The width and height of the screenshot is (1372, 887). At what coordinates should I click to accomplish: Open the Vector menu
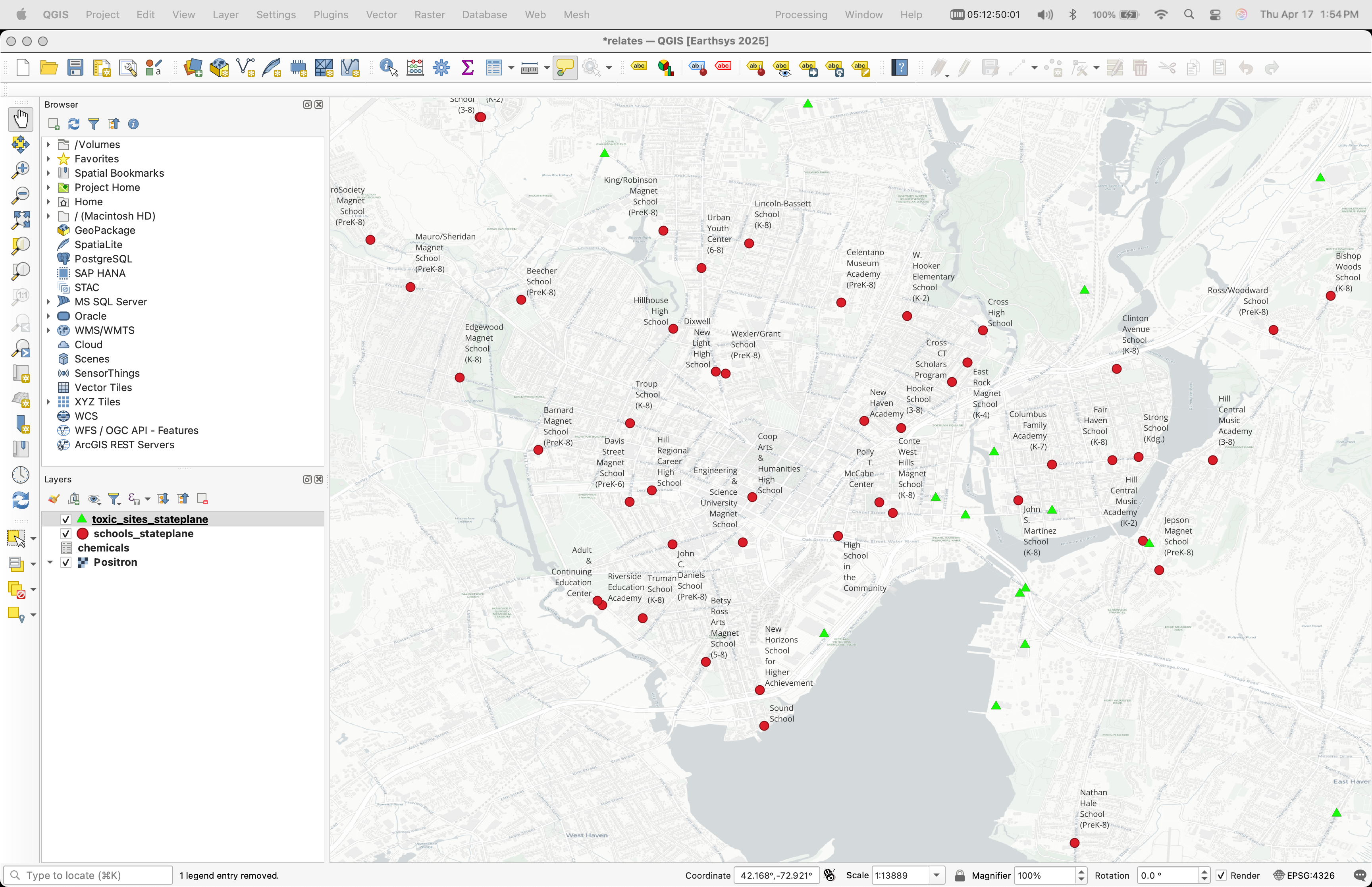[x=381, y=14]
